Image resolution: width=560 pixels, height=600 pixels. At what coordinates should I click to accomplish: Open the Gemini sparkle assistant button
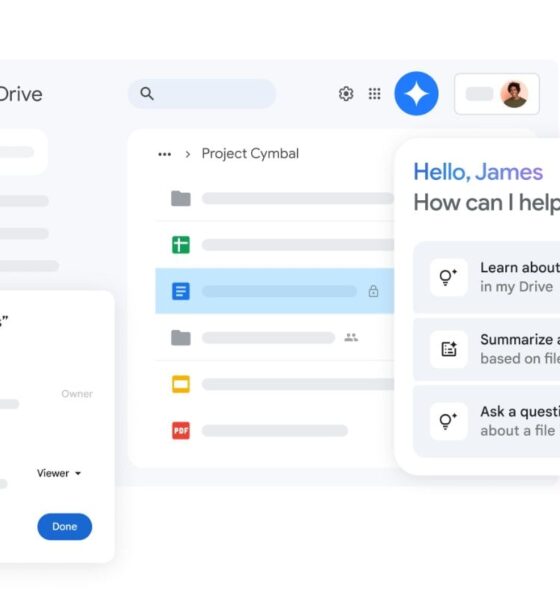[x=416, y=94]
